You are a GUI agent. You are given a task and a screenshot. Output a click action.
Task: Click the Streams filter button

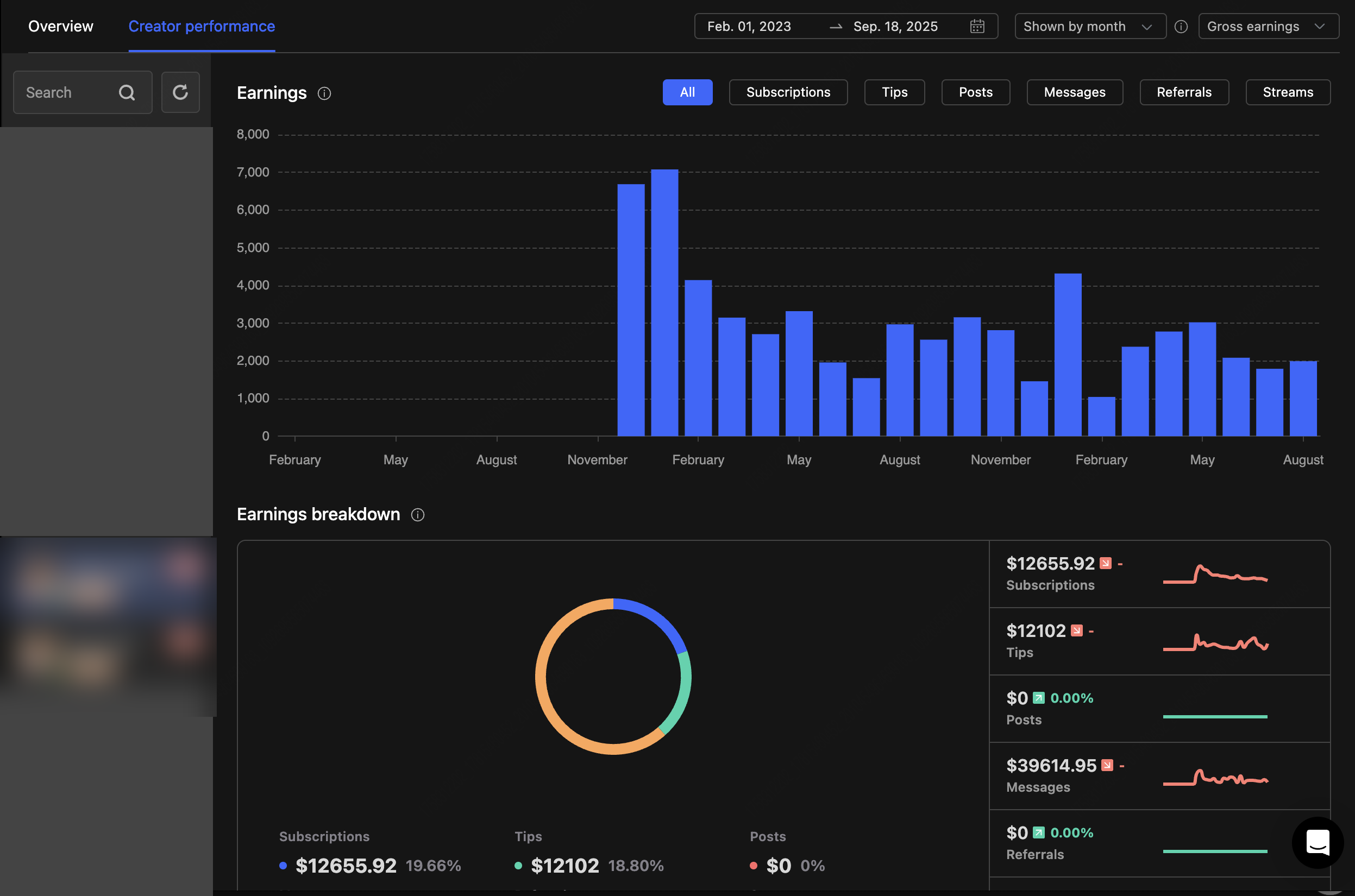point(1288,92)
